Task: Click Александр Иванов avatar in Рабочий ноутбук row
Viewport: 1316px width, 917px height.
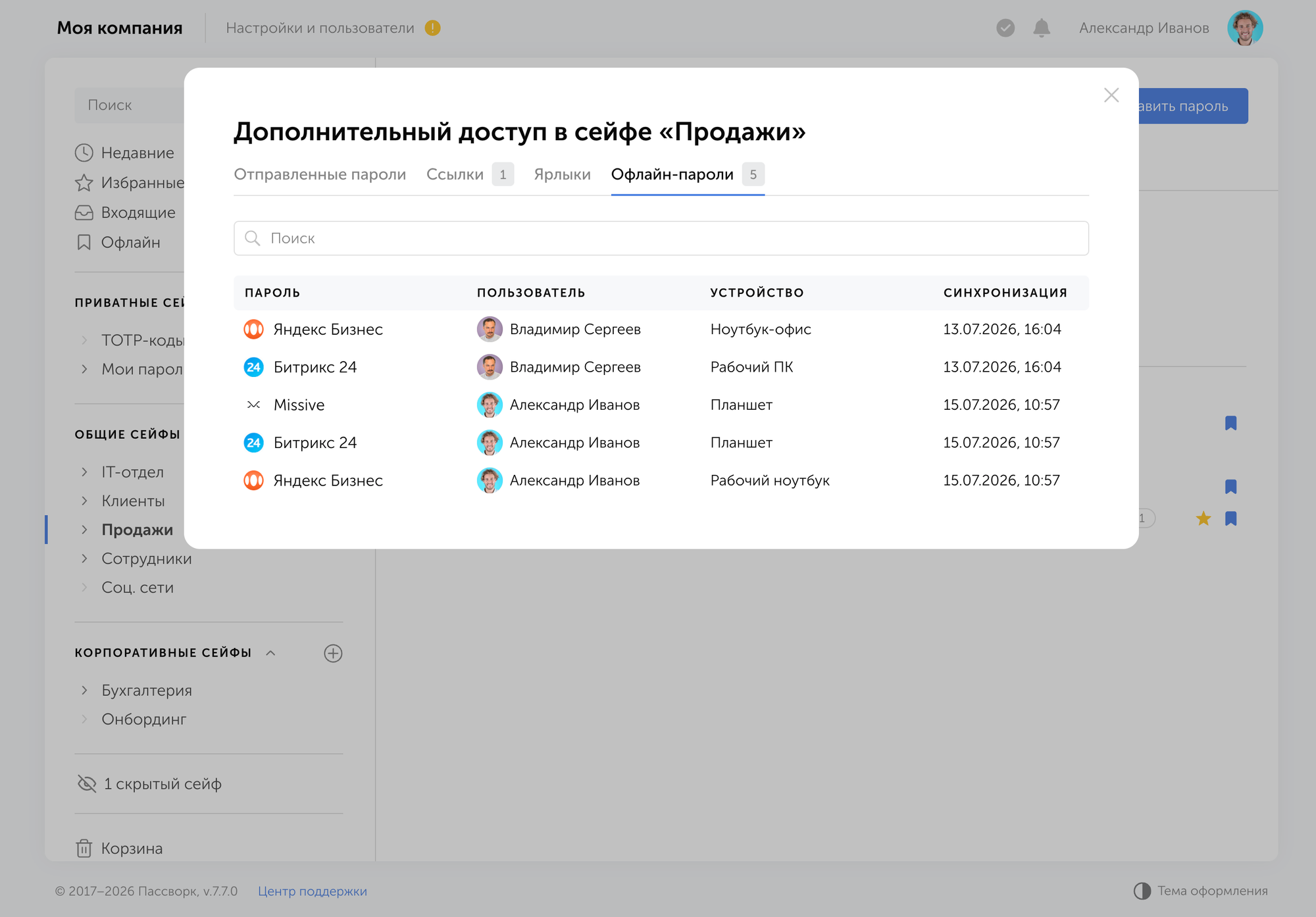Action: pyautogui.click(x=490, y=481)
